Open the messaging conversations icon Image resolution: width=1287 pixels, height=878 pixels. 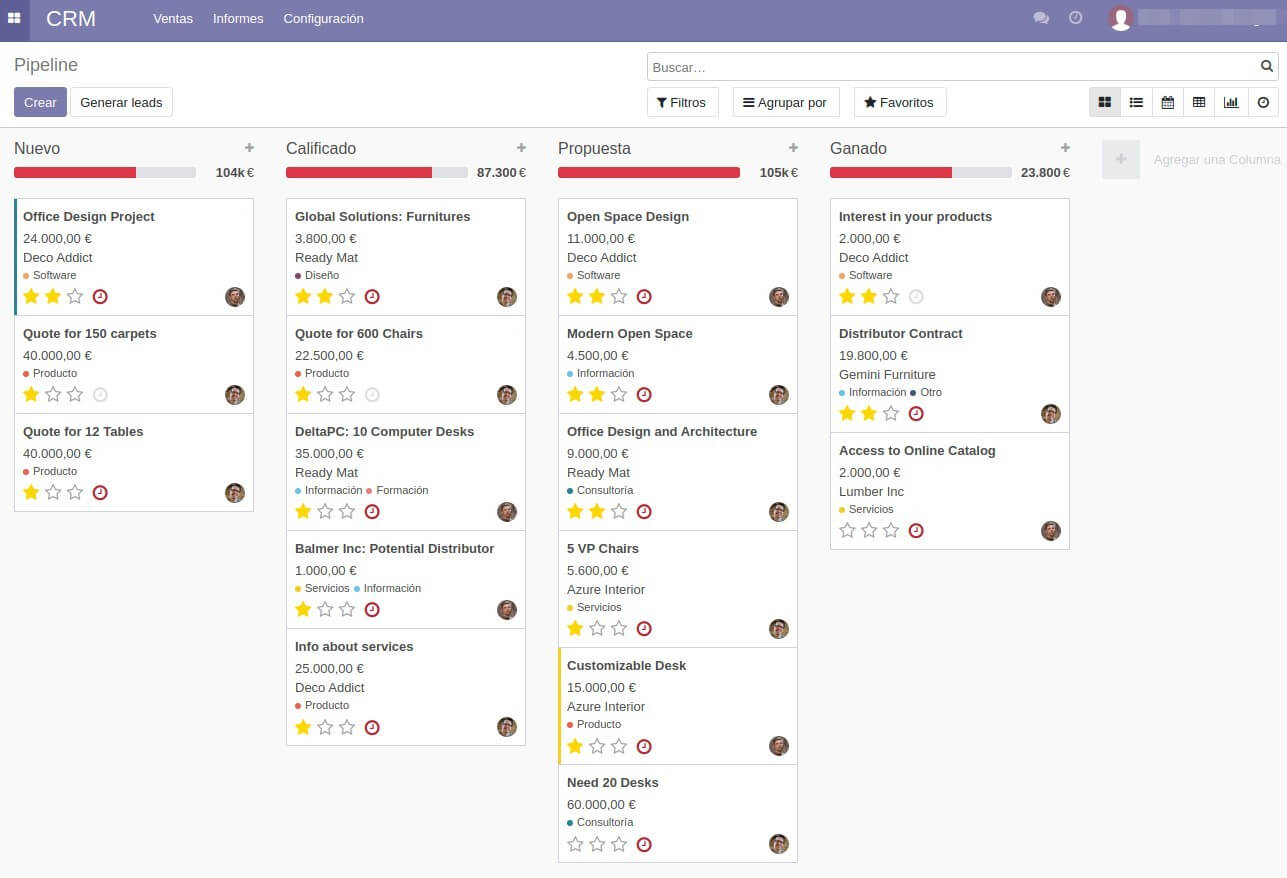1041,18
